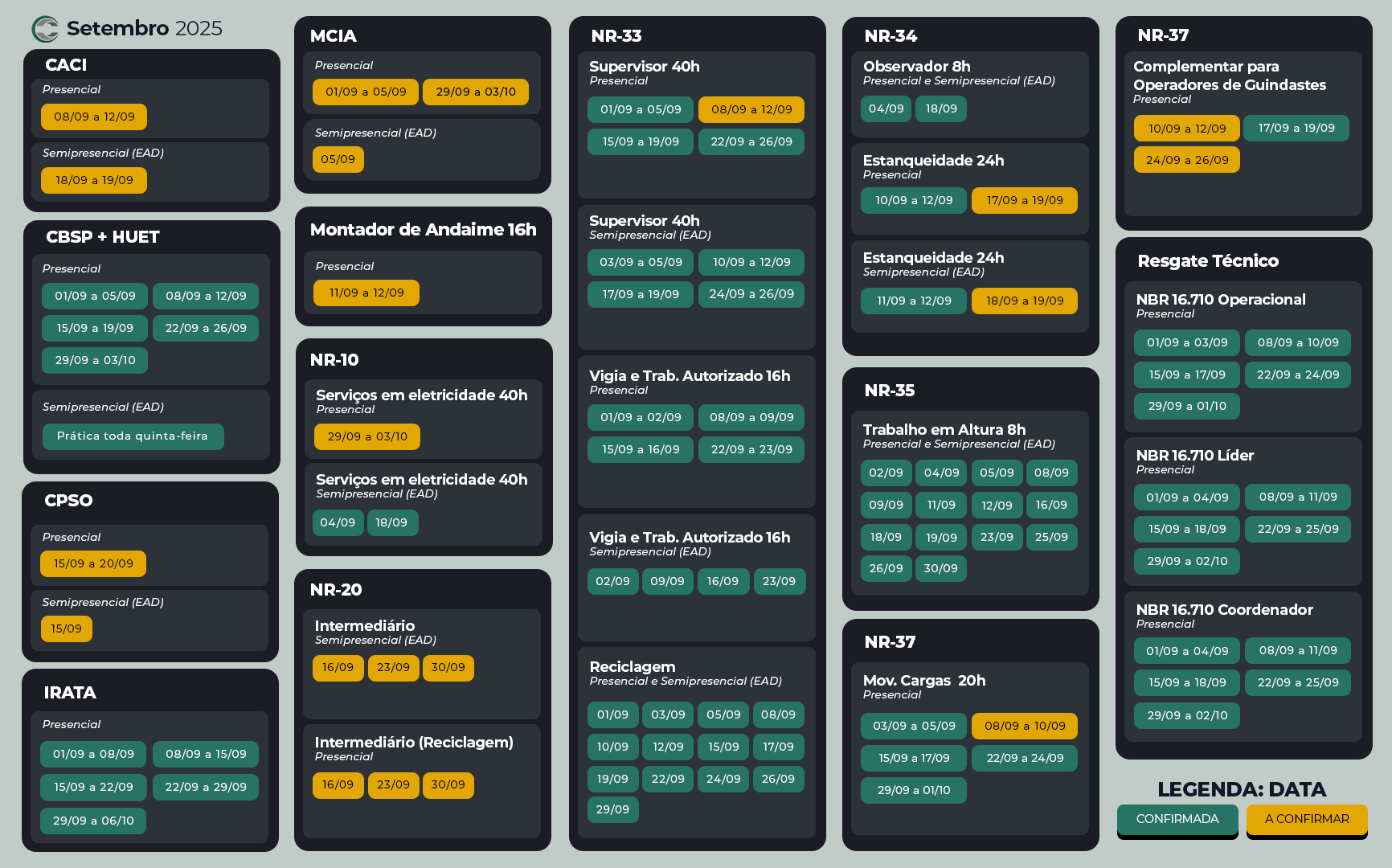Select Guindastes Complementar date 24/09 a 26/09

pos(1186,160)
